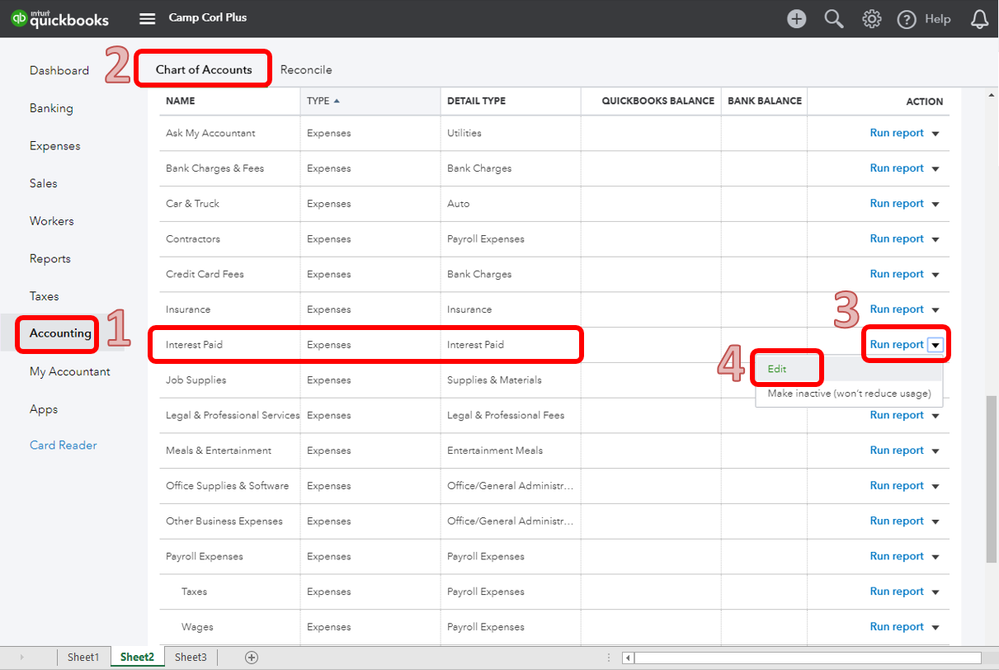
Task: Click the QuickBooks logo
Action: click(x=61, y=18)
